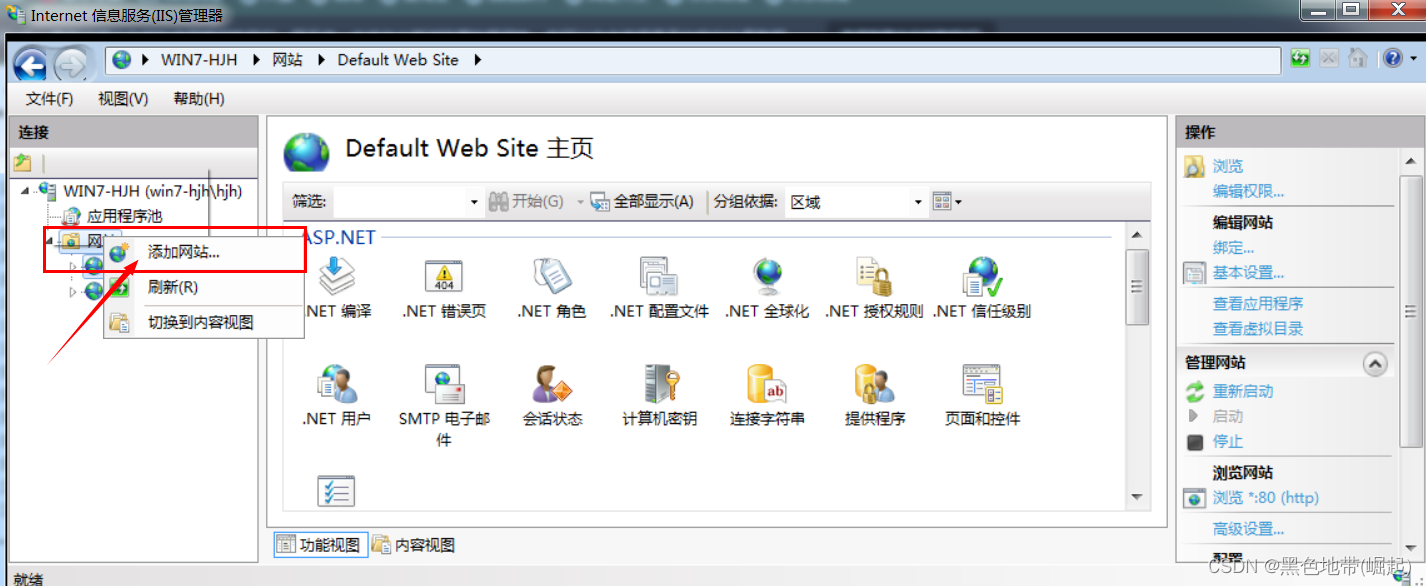The height and width of the screenshot is (586, 1426).
Task: Click the 查看虚拟目录 link
Action: tap(1258, 329)
